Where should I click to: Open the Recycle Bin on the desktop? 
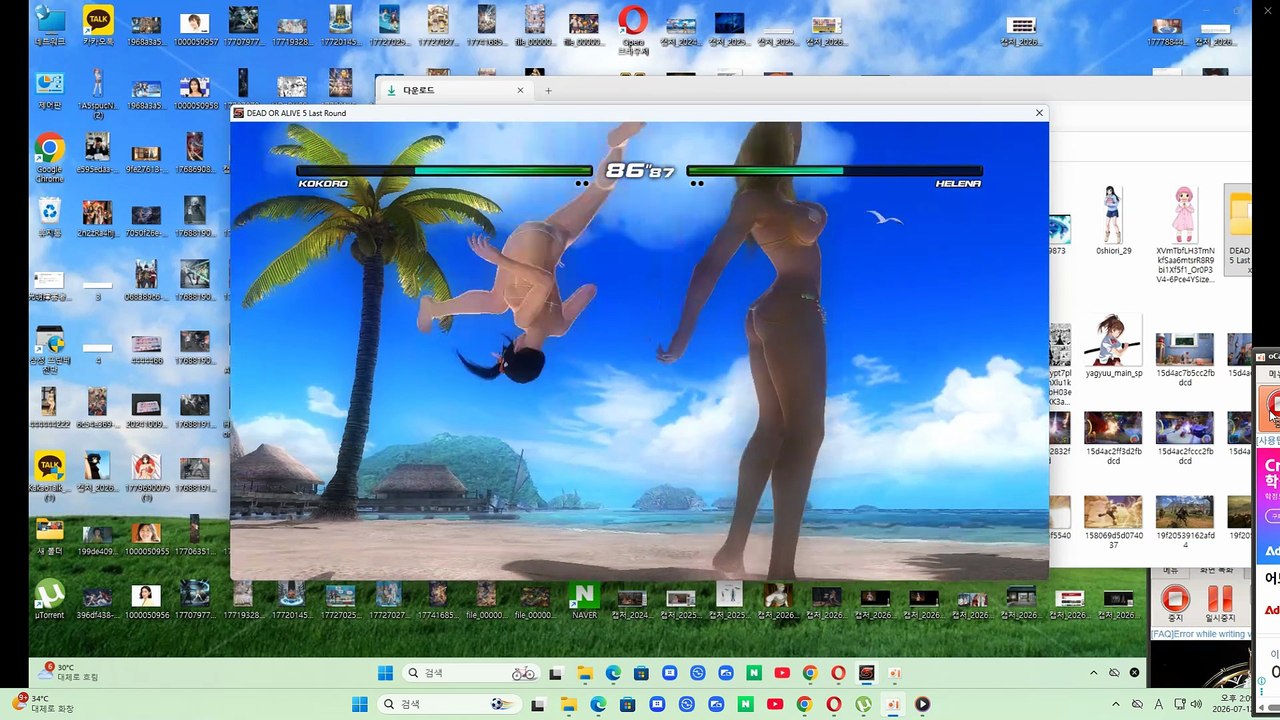49,217
